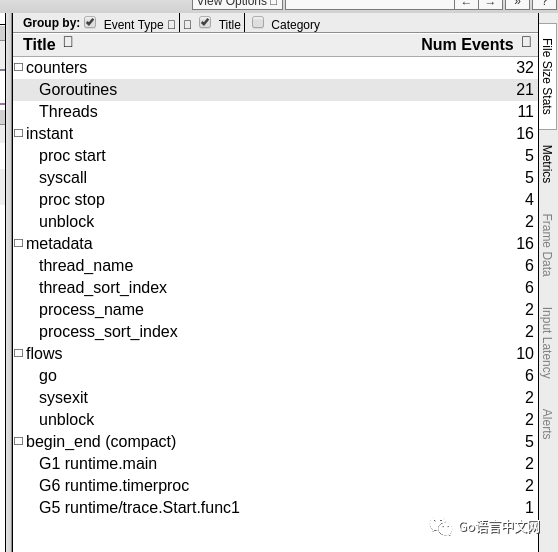Collapse the counters group
This screenshot has height=552, width=558.
[19, 67]
